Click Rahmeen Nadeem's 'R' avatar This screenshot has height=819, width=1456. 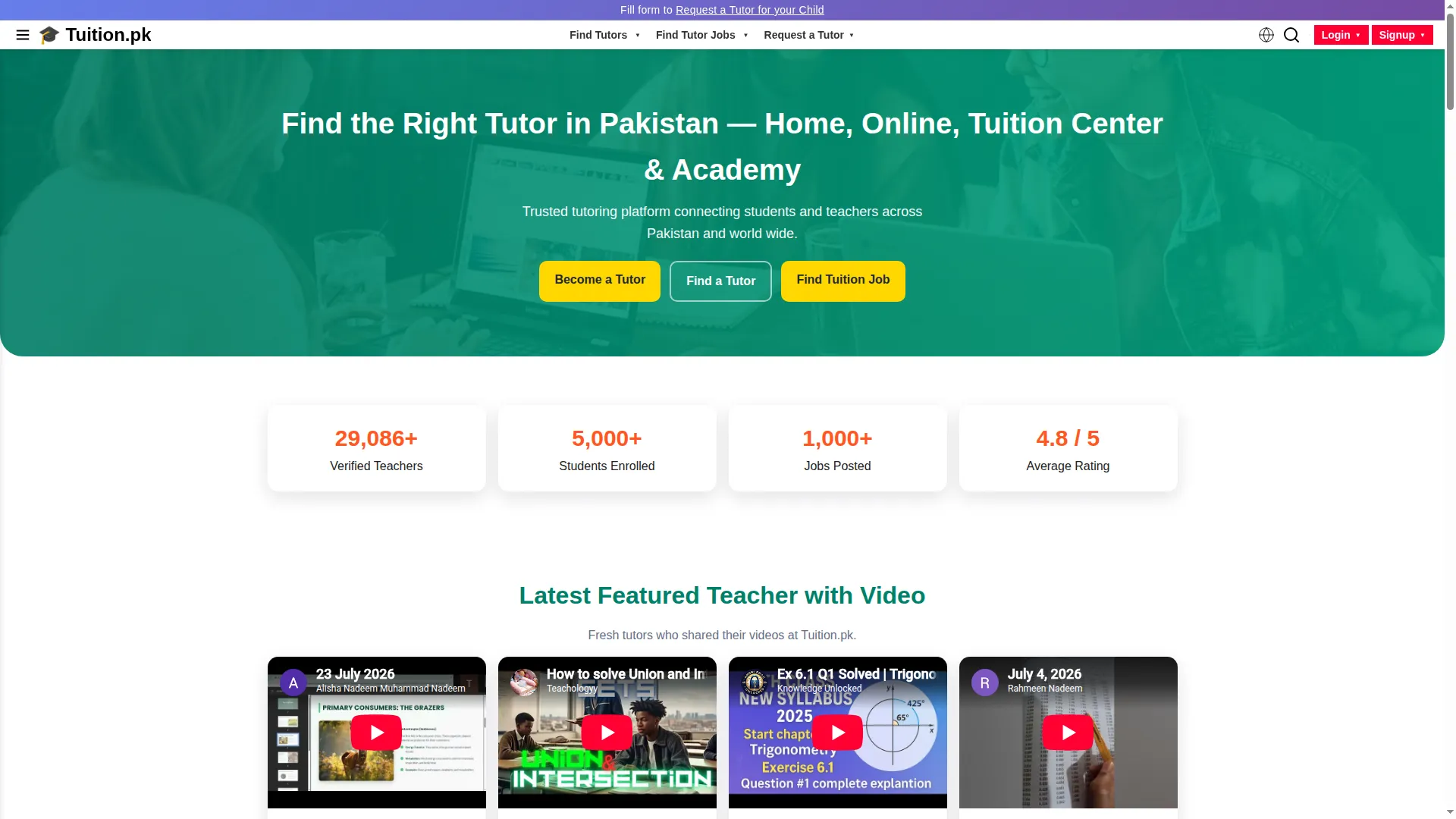(x=985, y=682)
